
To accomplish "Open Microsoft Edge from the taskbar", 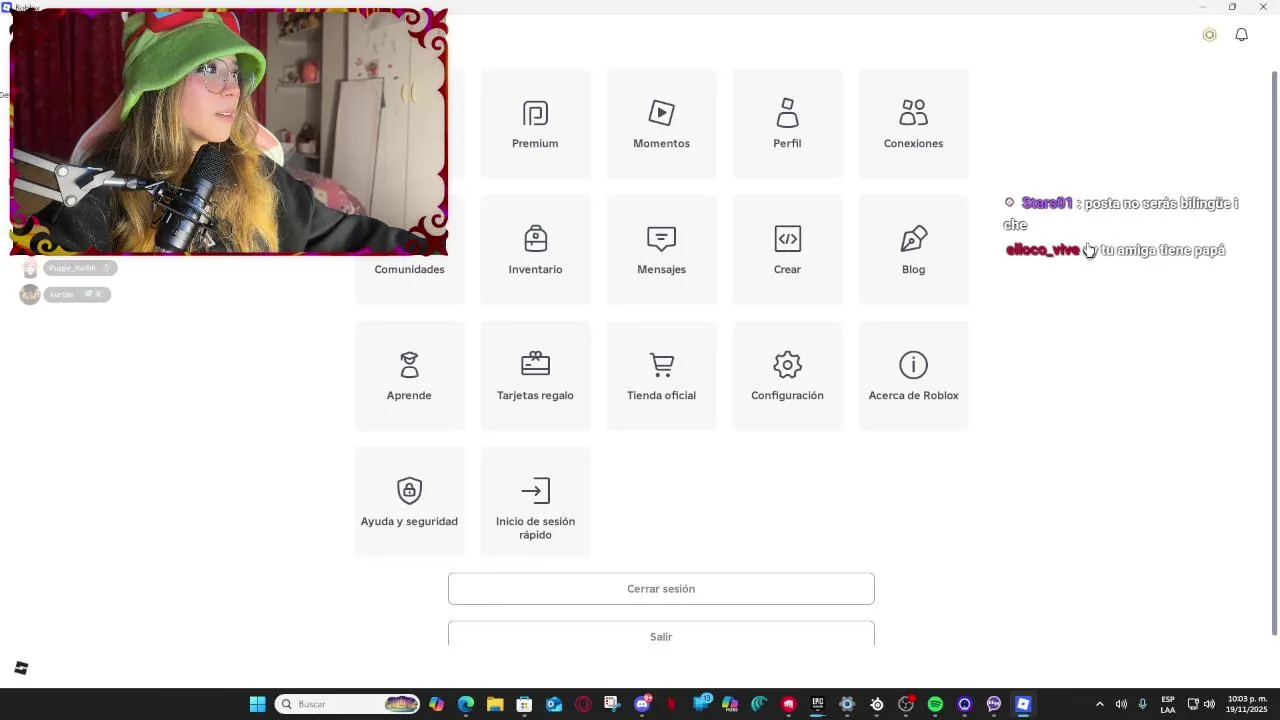I will pos(466,704).
